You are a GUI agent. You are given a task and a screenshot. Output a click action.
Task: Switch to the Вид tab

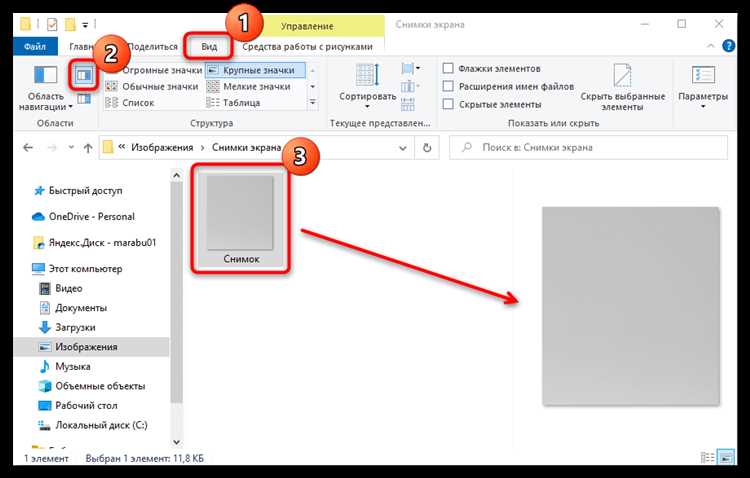pos(209,46)
